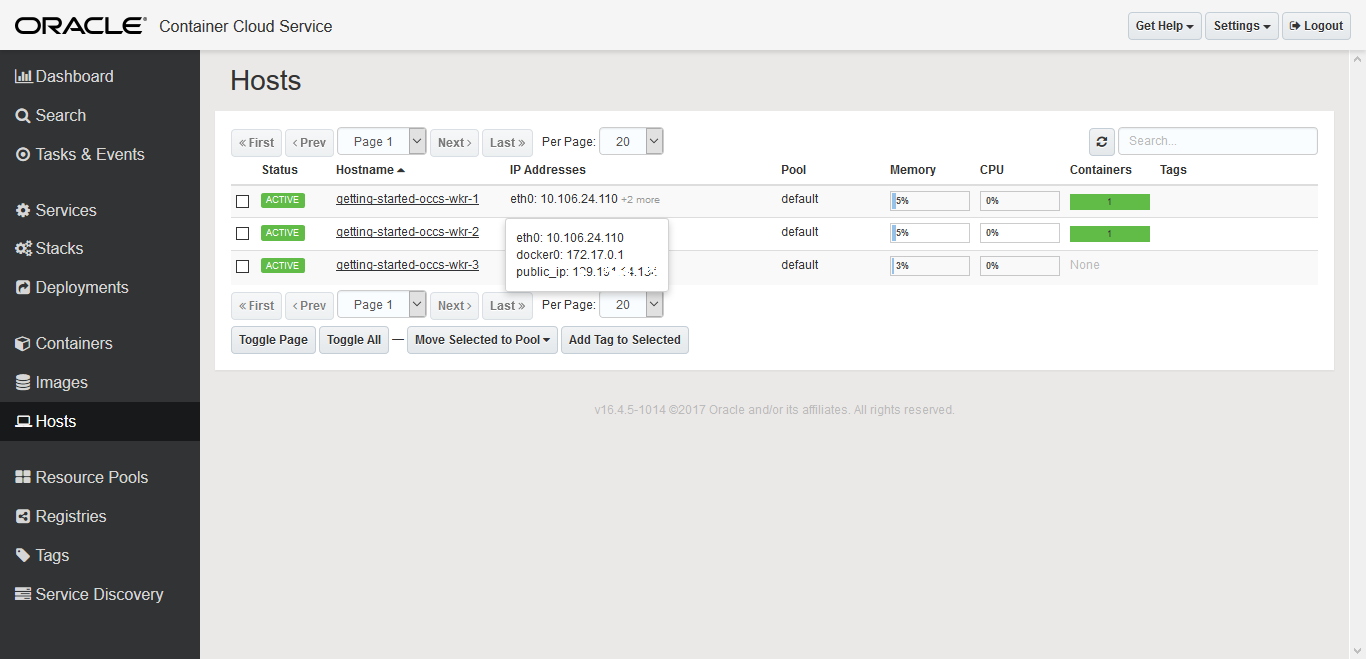The image size is (1366, 659).
Task: Open Registries in sidebar menu
Action: pos(71,516)
